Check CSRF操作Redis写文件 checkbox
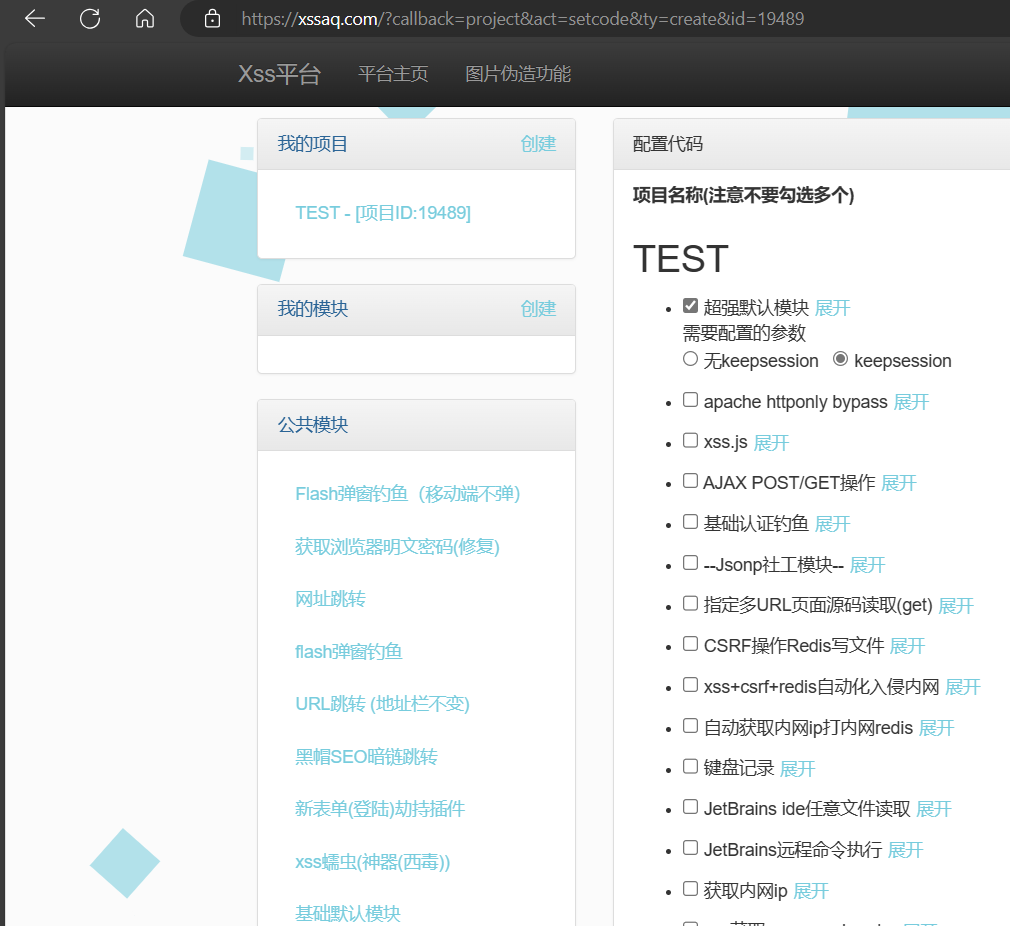Image resolution: width=1010 pixels, height=926 pixels. (x=690, y=644)
